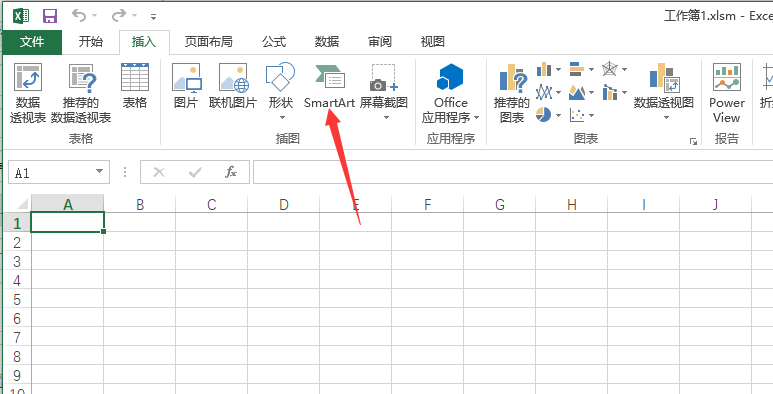
Task: Insert a picture from file (图片)
Action: point(186,86)
